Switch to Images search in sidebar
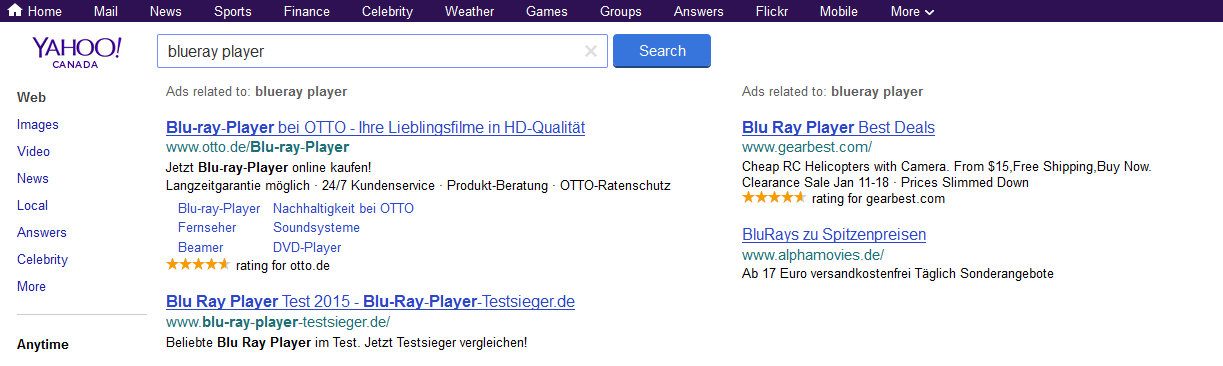Screen dimensions: 1223x366 click(38, 124)
